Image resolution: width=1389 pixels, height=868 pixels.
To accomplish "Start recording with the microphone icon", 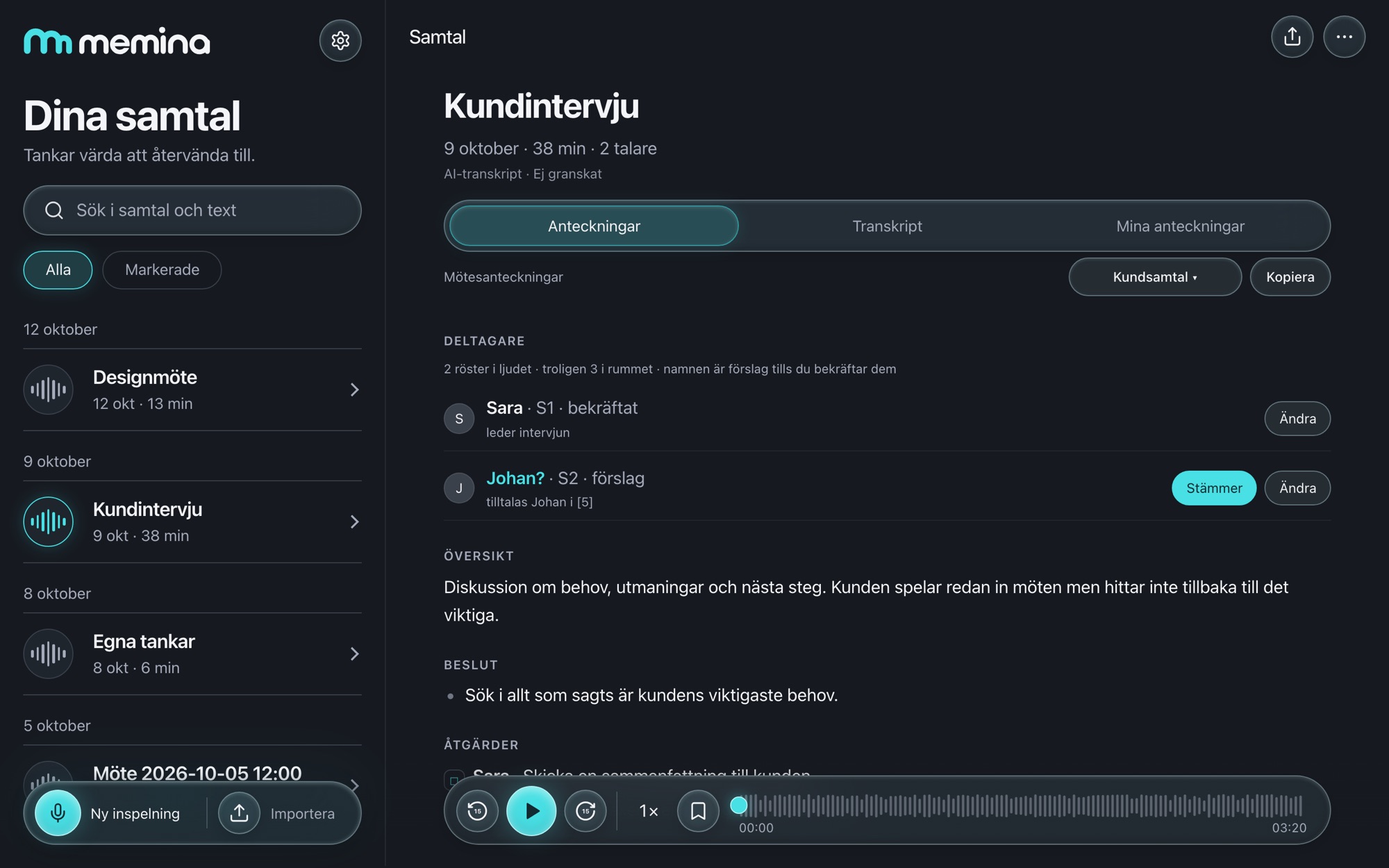I will point(58,812).
